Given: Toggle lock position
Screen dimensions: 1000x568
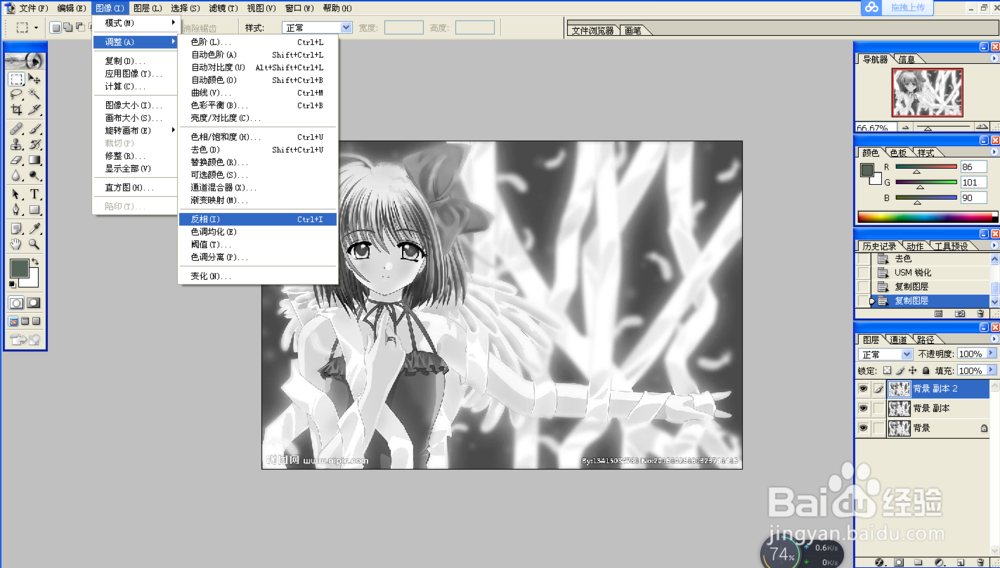Looking at the screenshot, I should [913, 370].
